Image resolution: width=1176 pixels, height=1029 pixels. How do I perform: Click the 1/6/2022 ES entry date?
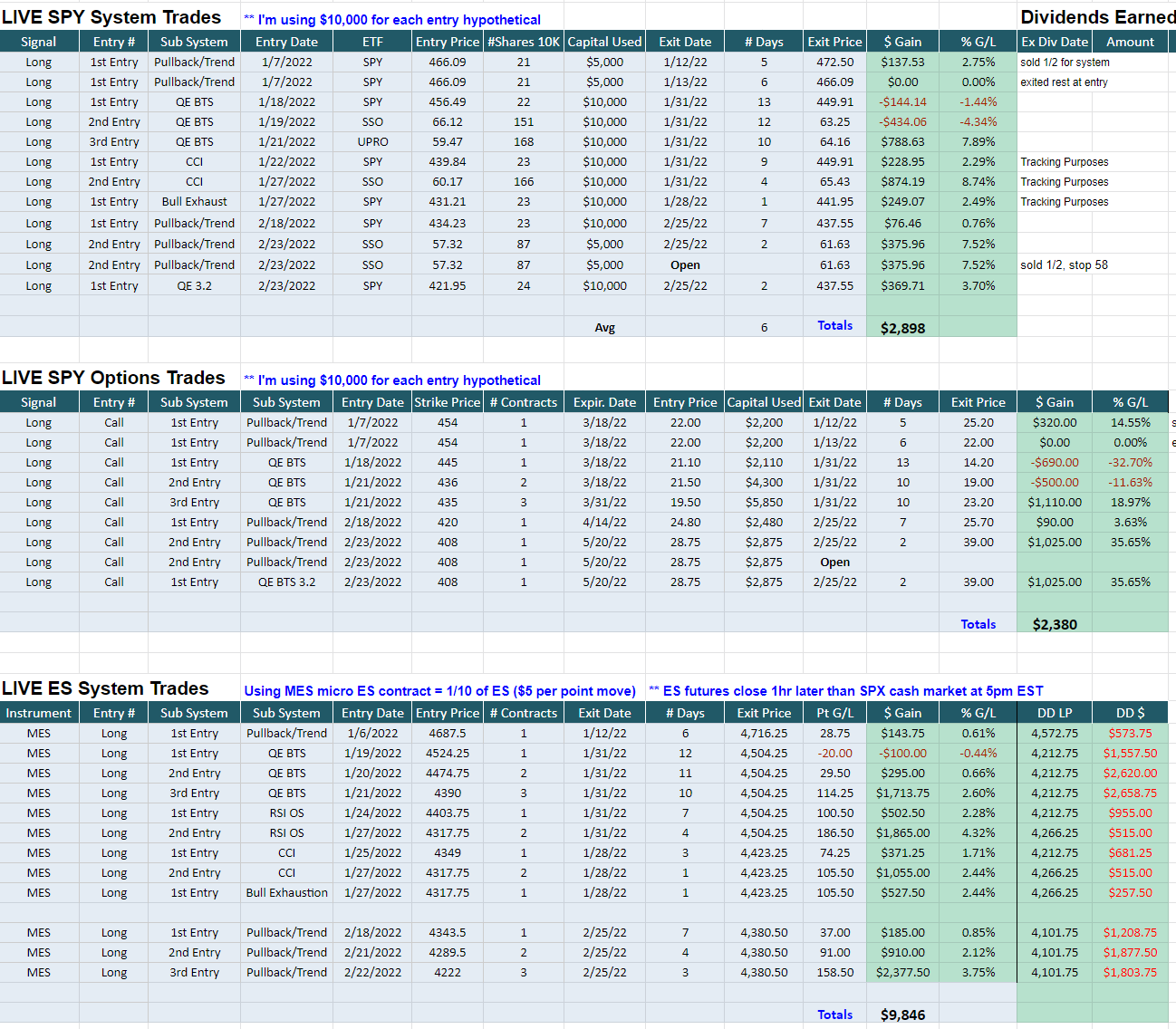372,734
